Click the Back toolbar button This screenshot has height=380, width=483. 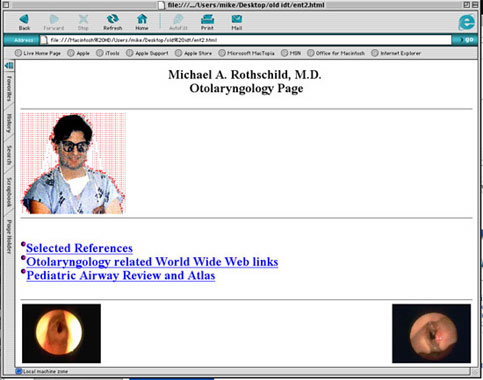tap(24, 22)
